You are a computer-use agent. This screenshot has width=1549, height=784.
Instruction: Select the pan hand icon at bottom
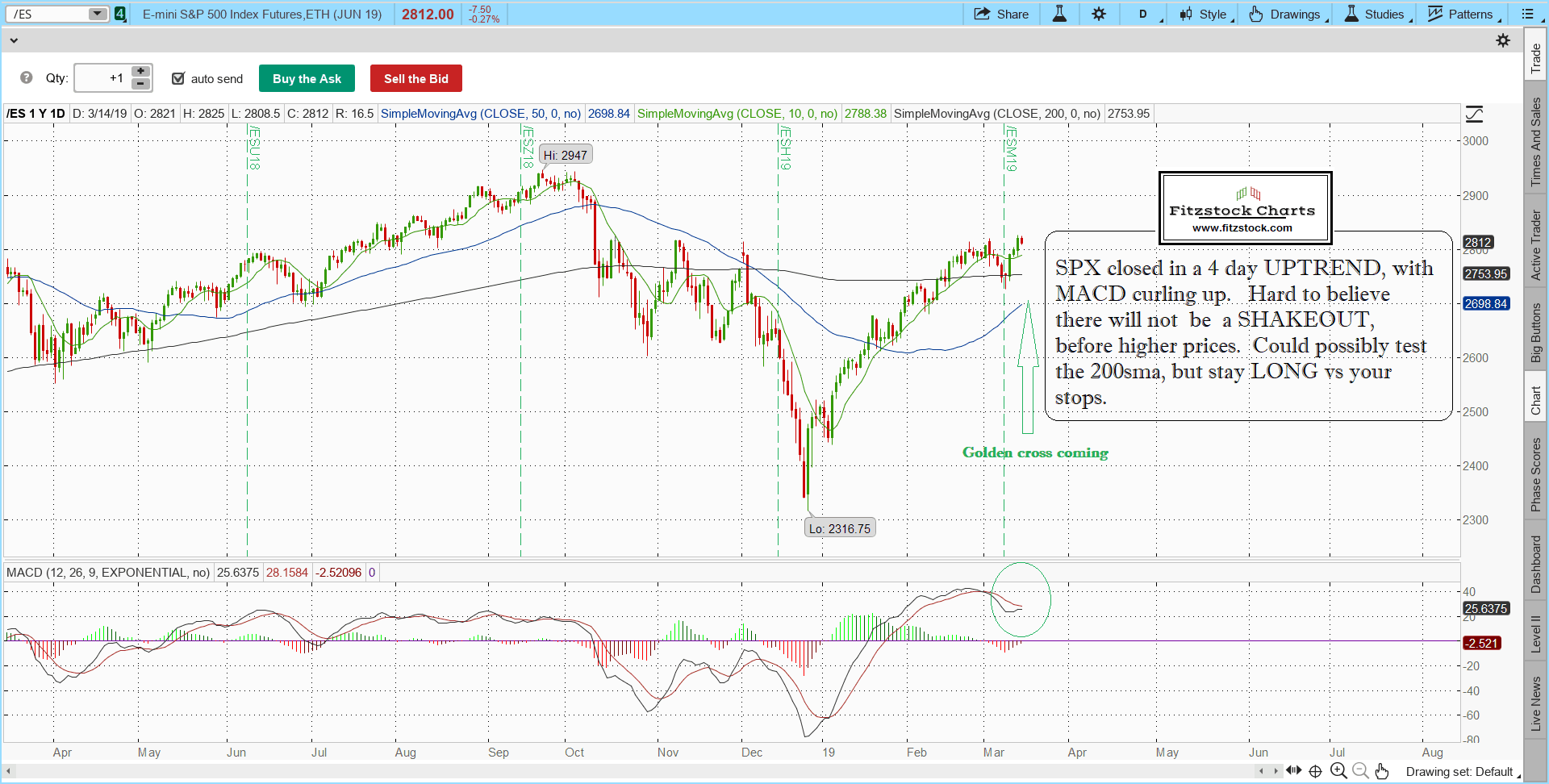[x=1382, y=771]
